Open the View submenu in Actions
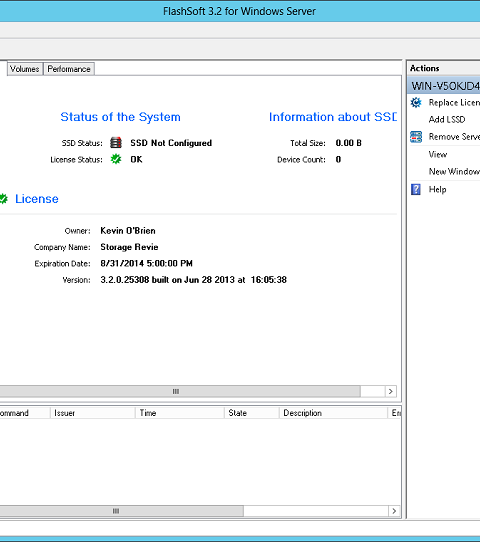The image size is (480, 542). coord(438,154)
